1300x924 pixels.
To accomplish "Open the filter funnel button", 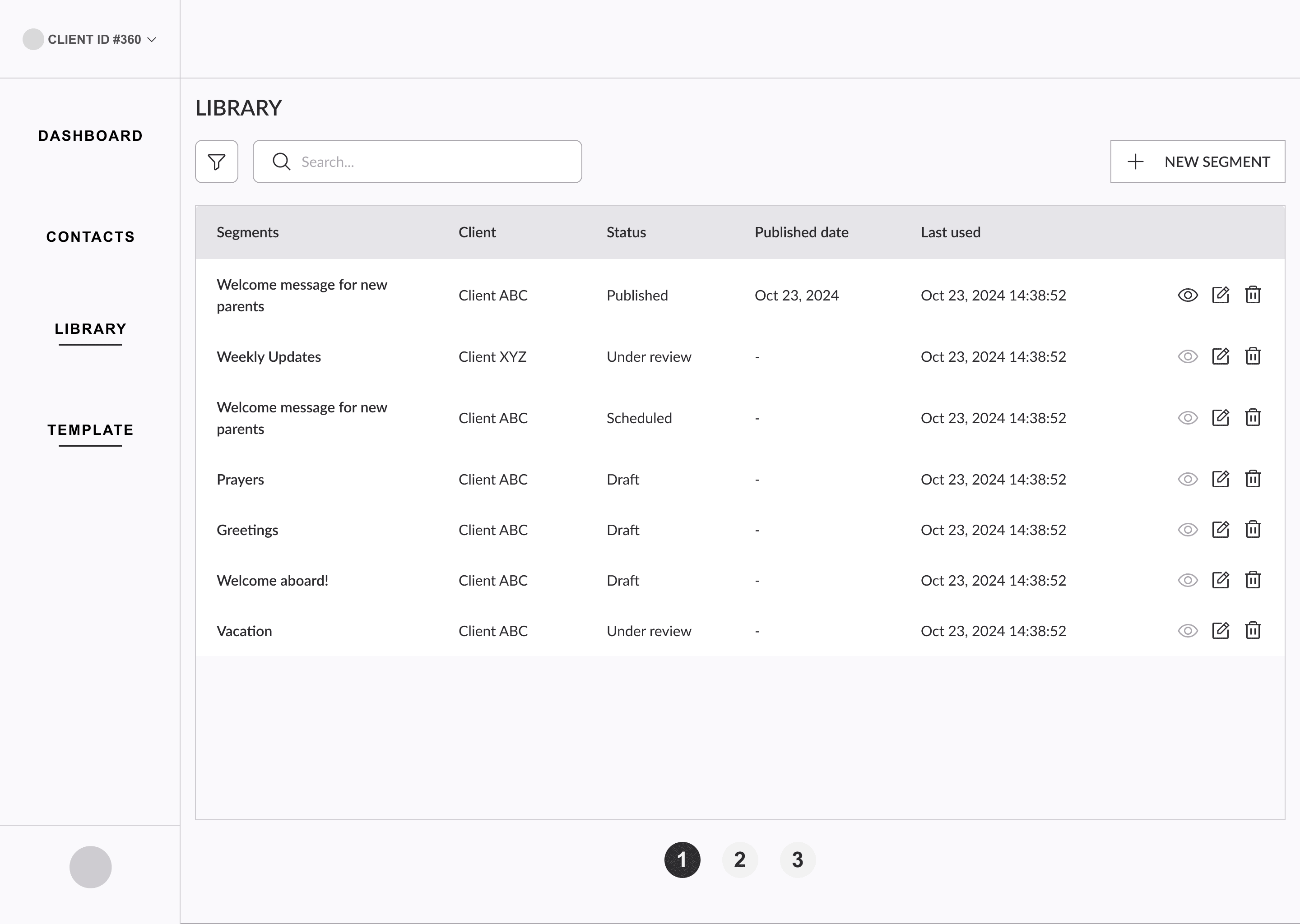I will pyautogui.click(x=216, y=162).
